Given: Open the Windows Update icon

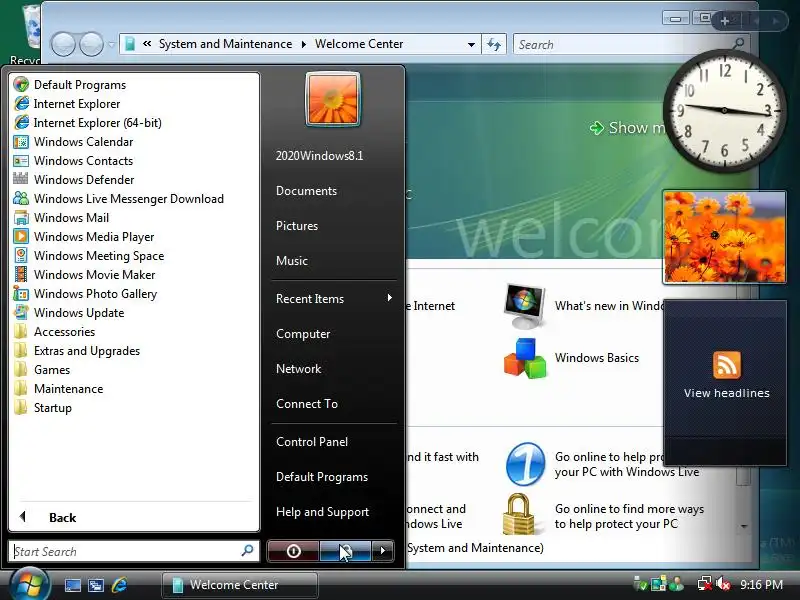Looking at the screenshot, I should [x=21, y=313].
